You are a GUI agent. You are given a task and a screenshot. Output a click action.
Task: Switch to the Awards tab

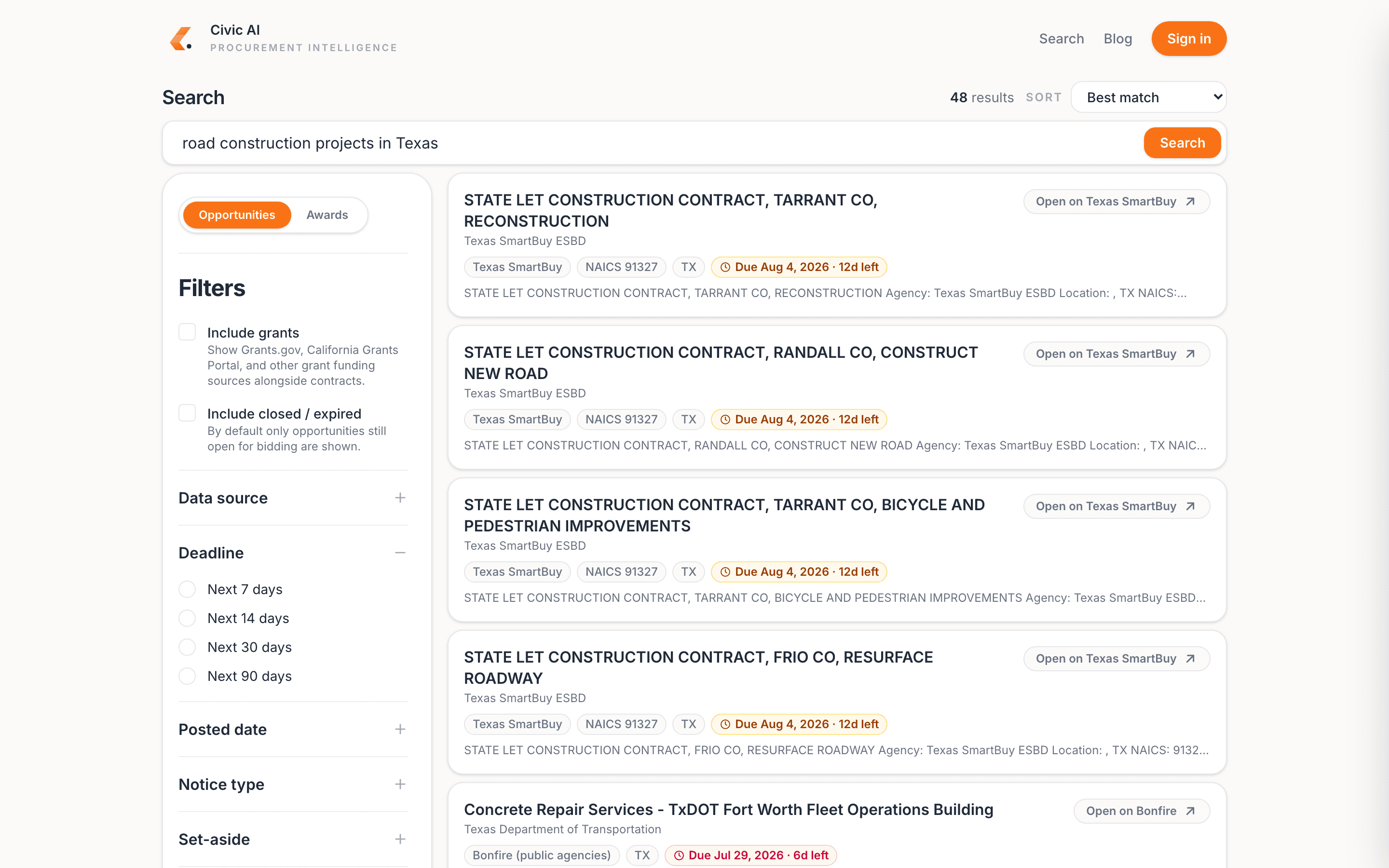tap(327, 215)
